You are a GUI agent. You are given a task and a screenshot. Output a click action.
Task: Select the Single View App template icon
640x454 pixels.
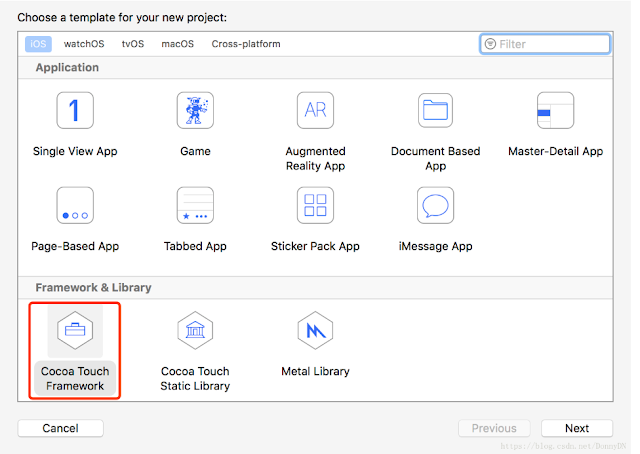click(75, 110)
